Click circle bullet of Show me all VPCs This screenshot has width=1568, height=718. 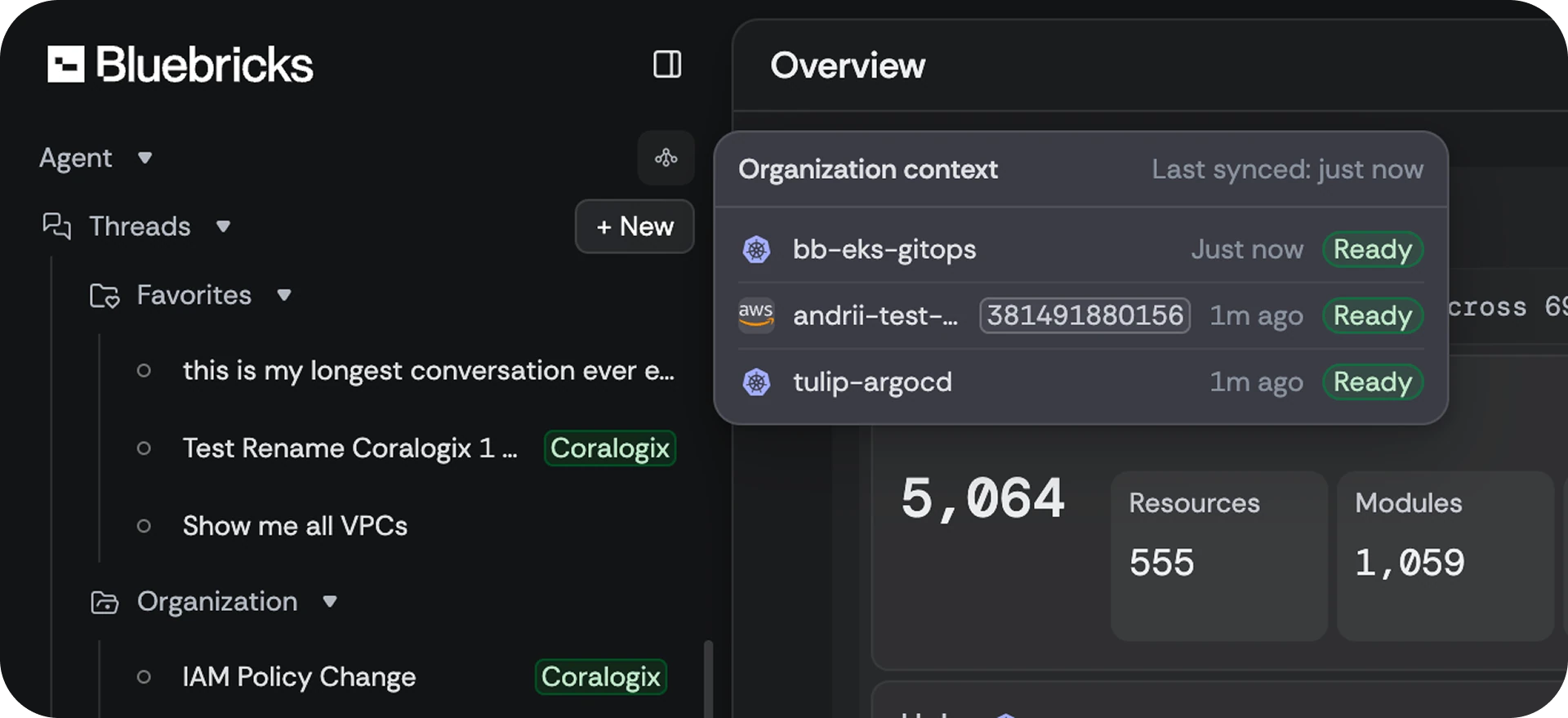click(x=144, y=526)
